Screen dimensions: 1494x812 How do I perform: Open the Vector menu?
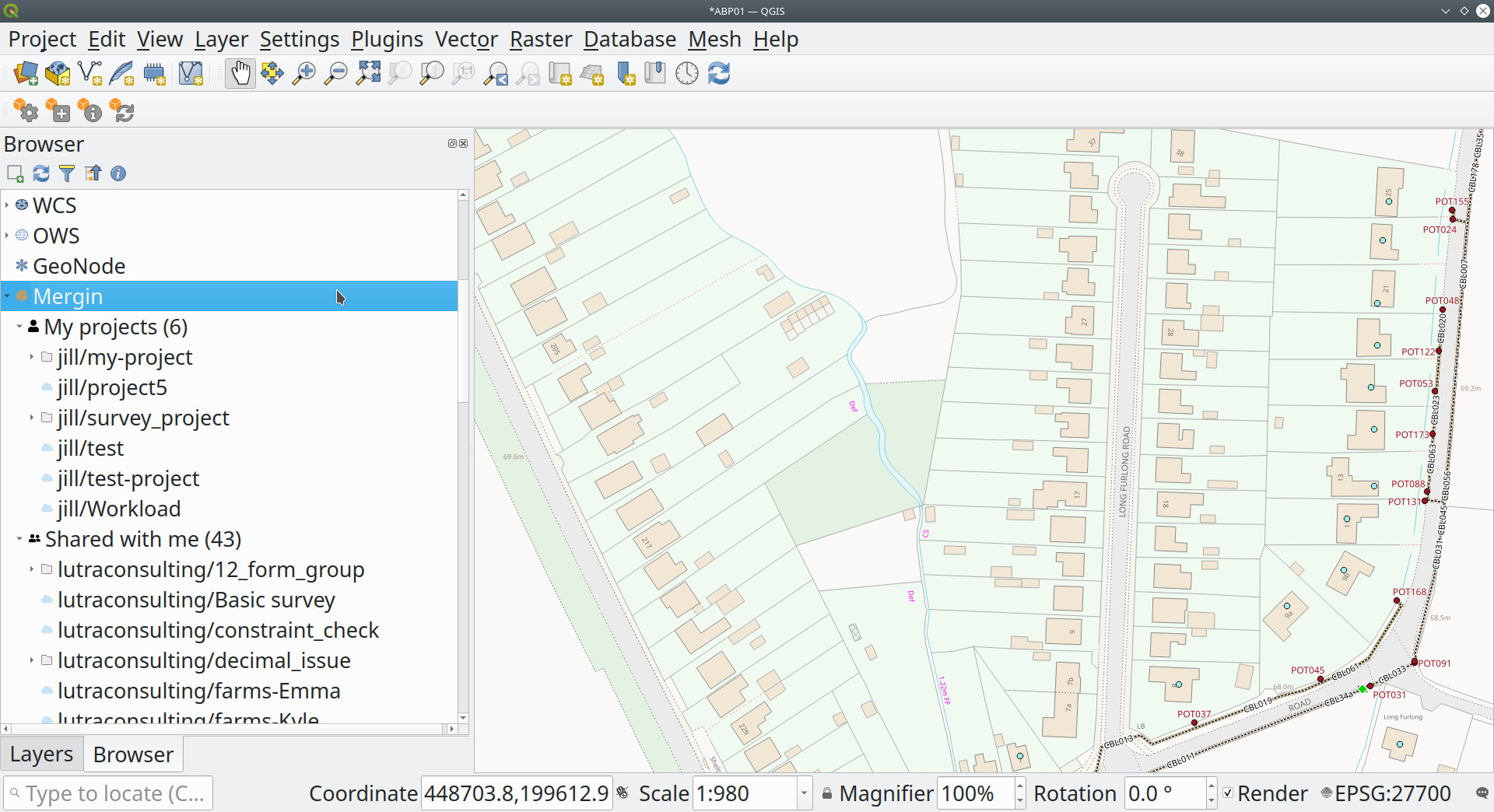pyautogui.click(x=465, y=39)
